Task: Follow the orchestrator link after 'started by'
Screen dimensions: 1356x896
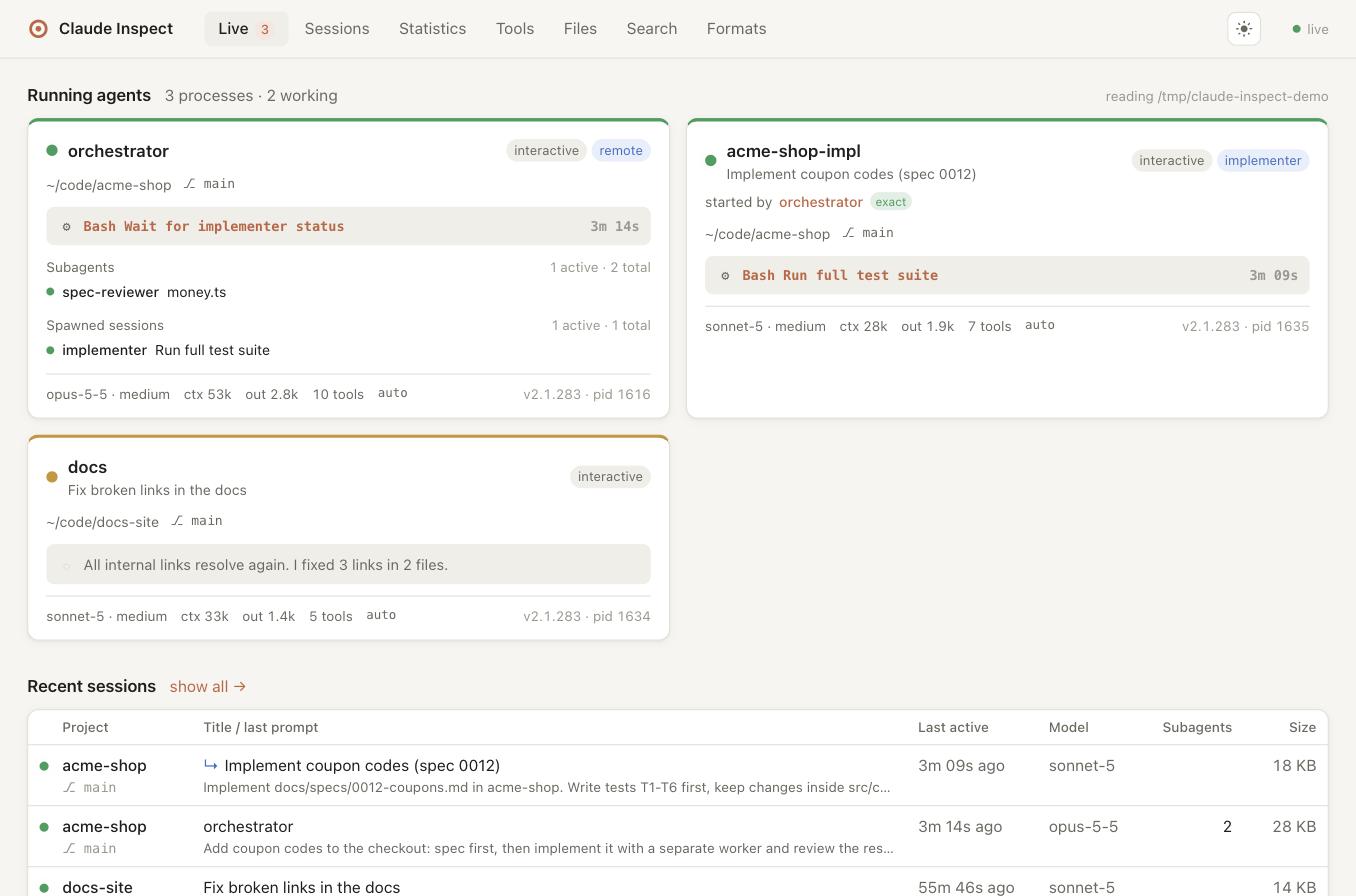Action: [x=821, y=202]
